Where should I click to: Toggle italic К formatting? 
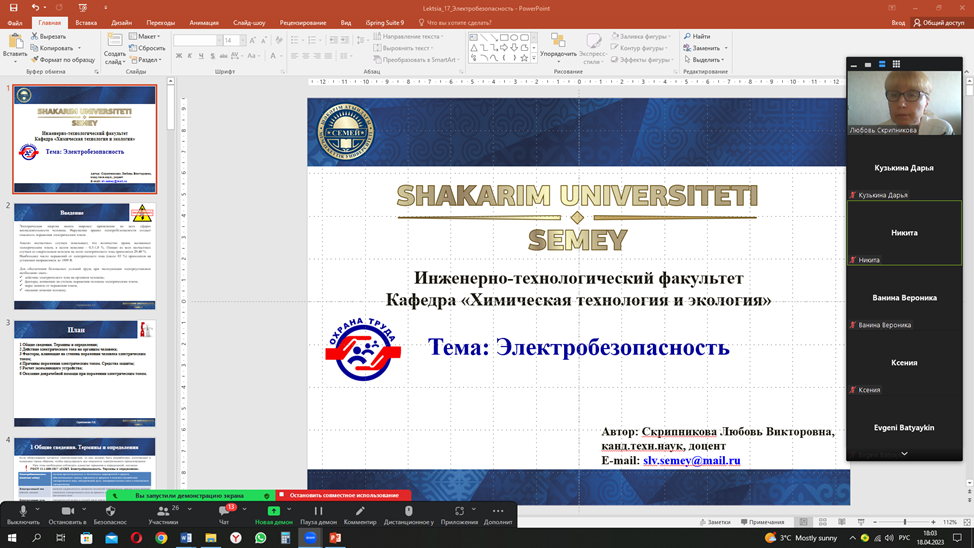coord(190,56)
